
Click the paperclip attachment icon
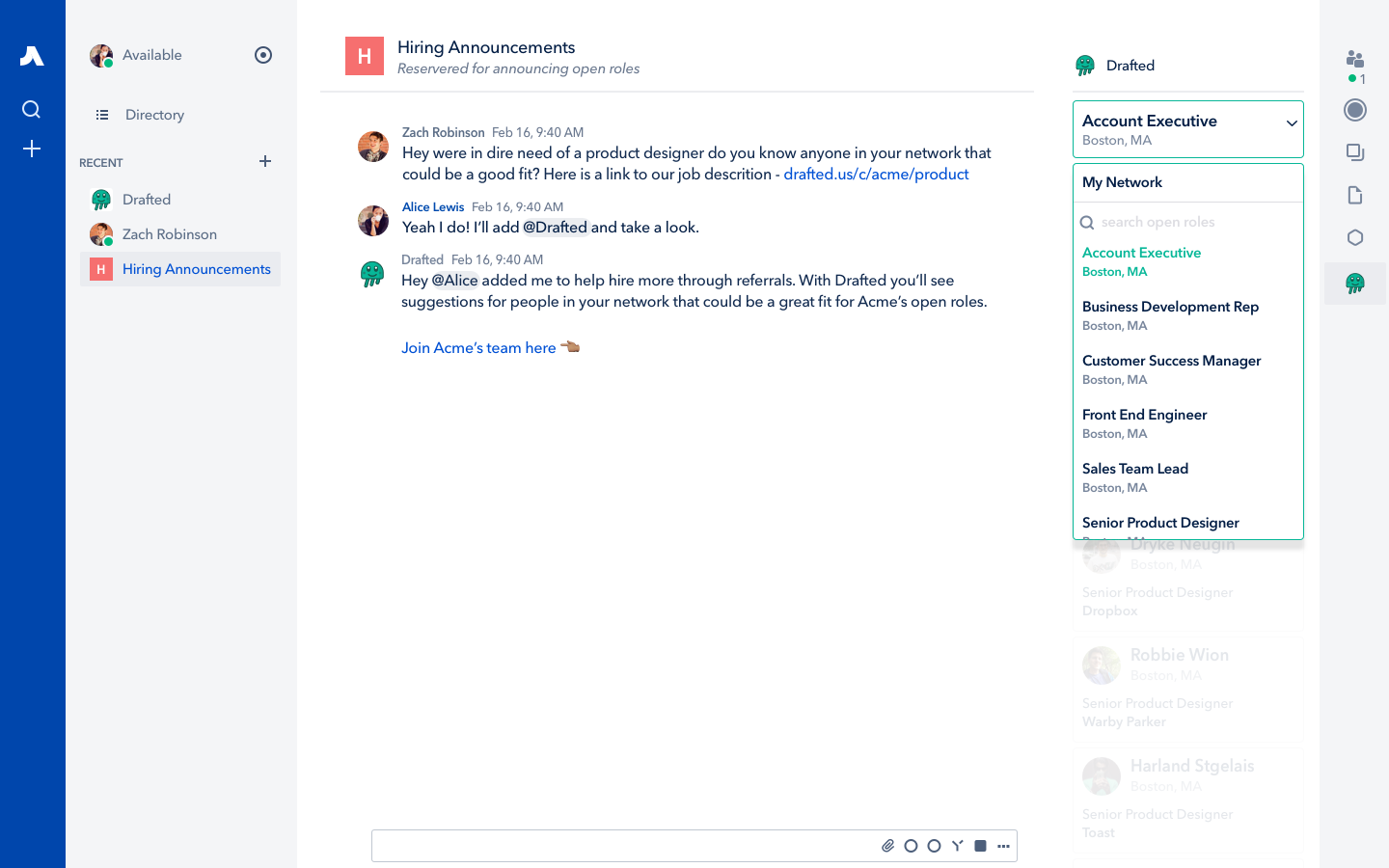tap(888, 846)
